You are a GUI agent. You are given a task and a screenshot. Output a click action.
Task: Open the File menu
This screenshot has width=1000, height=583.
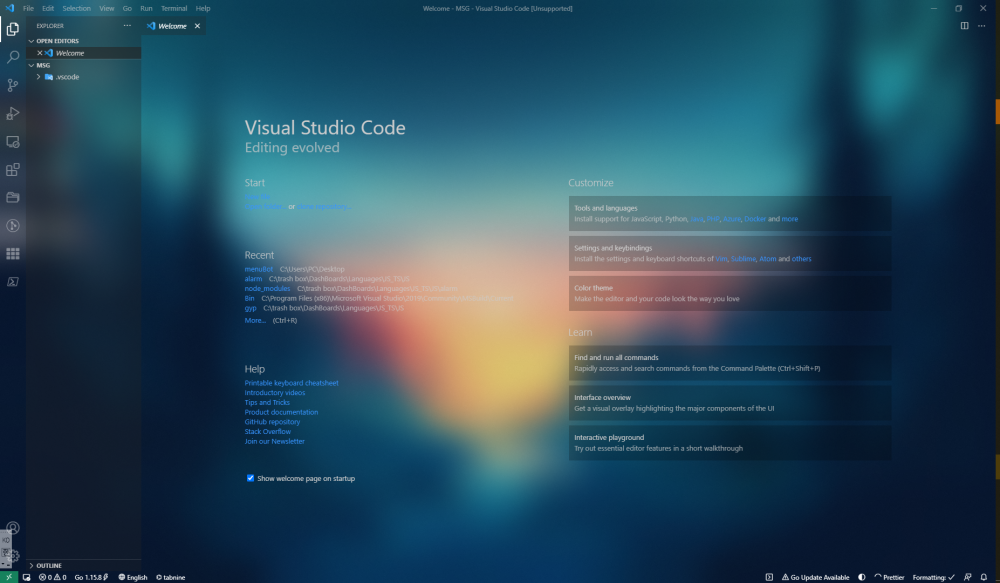(x=28, y=8)
